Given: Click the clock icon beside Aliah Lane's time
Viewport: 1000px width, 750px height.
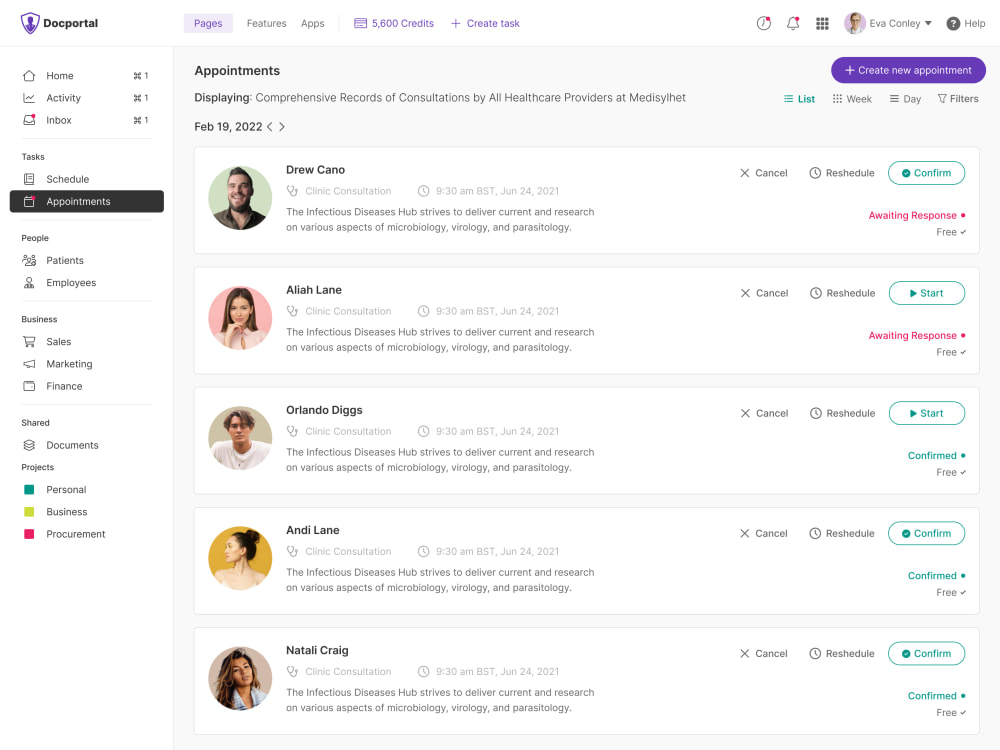Looking at the screenshot, I should (423, 311).
